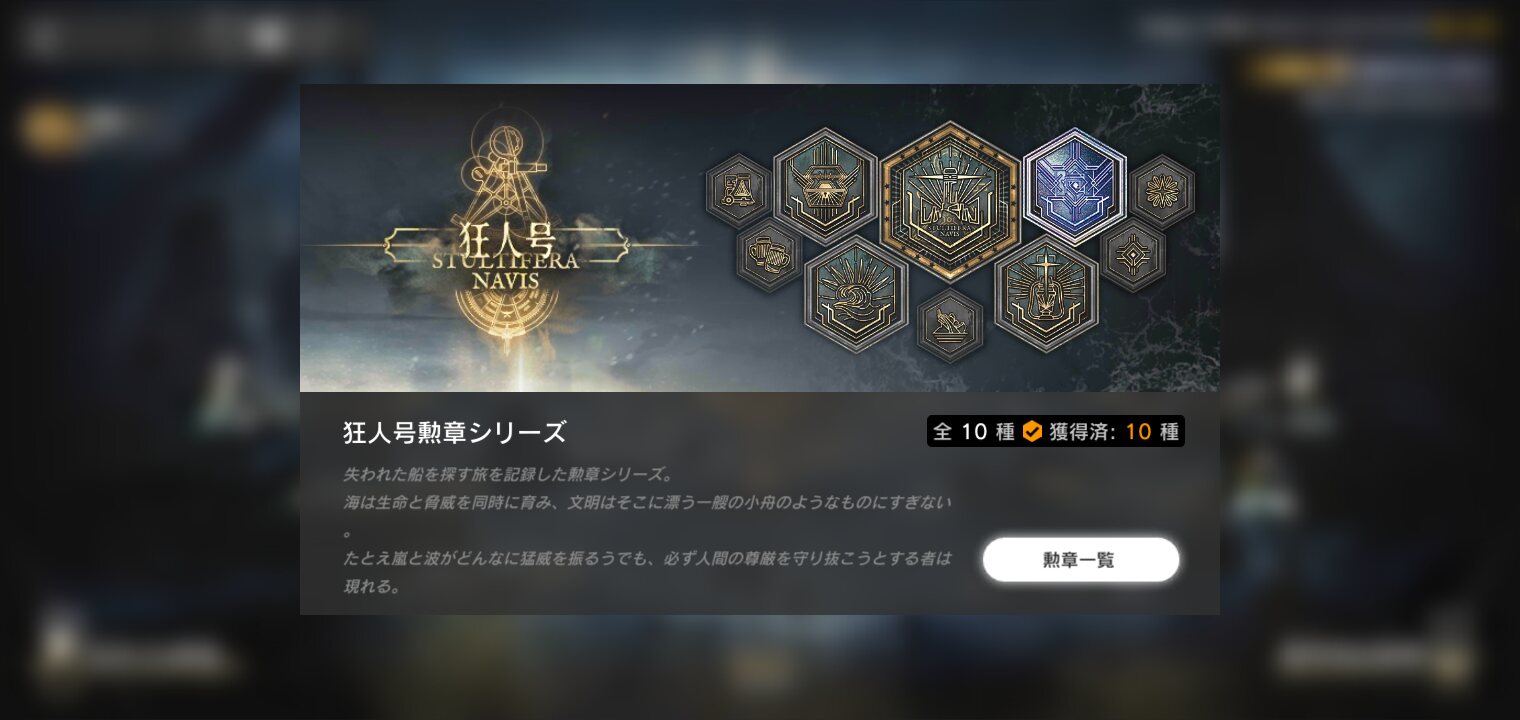Click the beer mugs medal
The height and width of the screenshot is (720, 1520).
[x=768, y=257]
